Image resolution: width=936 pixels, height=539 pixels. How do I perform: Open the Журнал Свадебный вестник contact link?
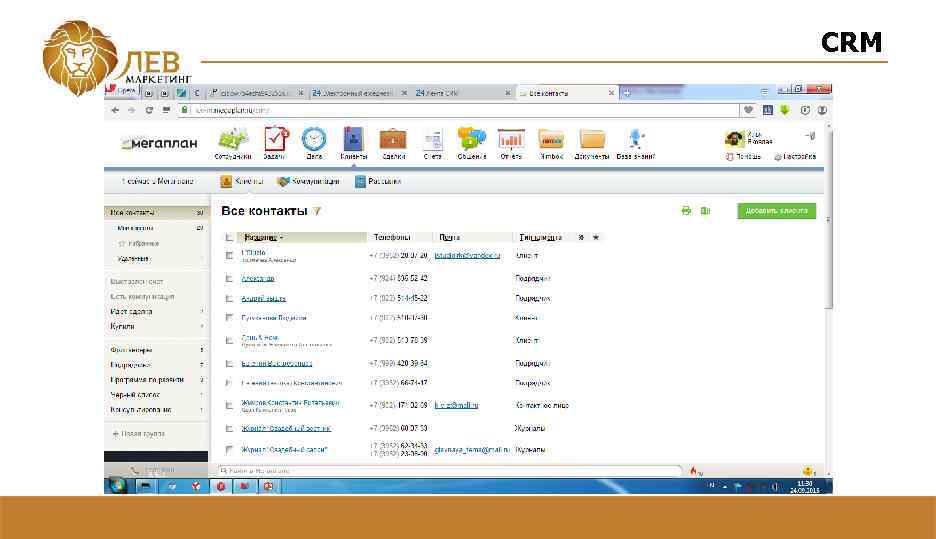point(286,428)
